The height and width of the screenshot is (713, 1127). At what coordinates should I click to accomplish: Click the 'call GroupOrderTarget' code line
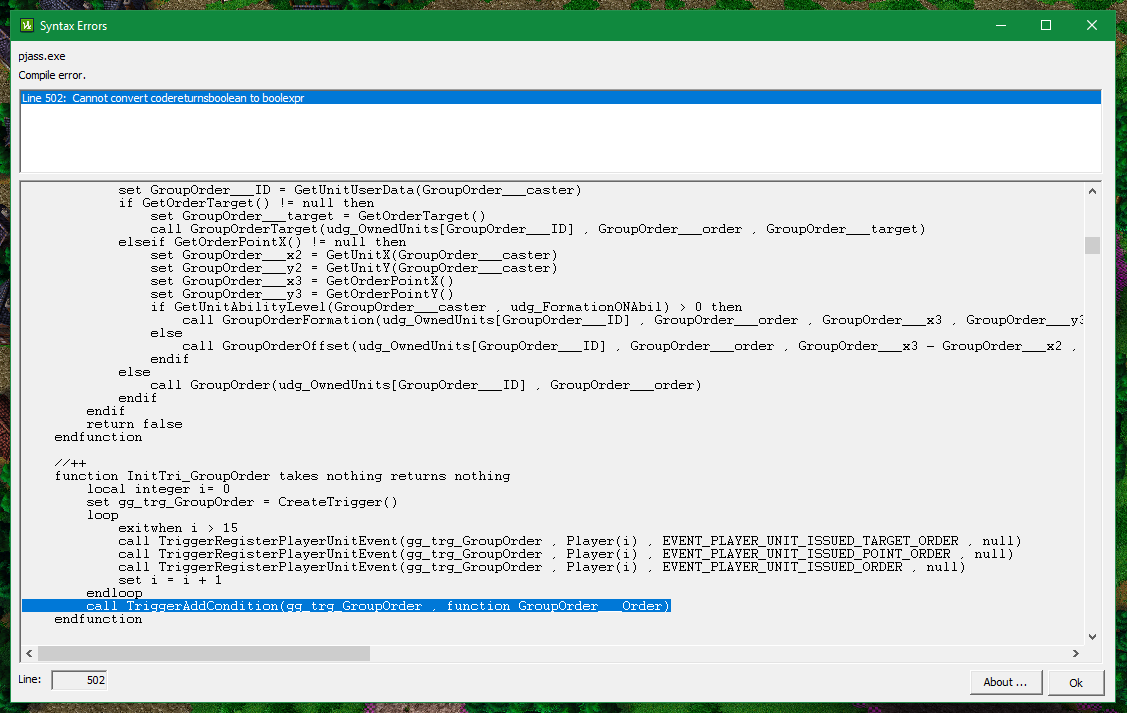click(x=538, y=229)
